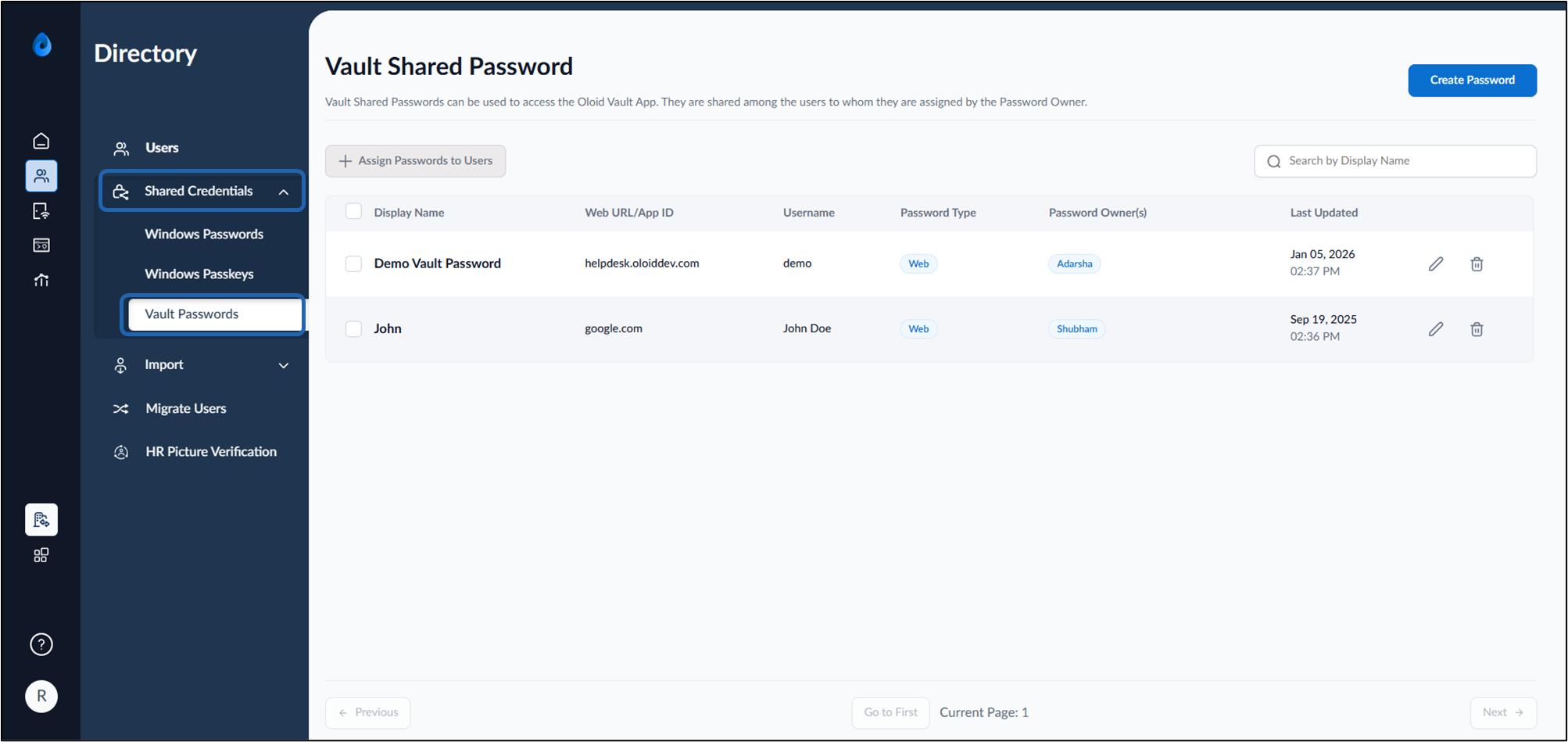Select Vault Passwords menu item
The image size is (1568, 742).
[215, 314]
